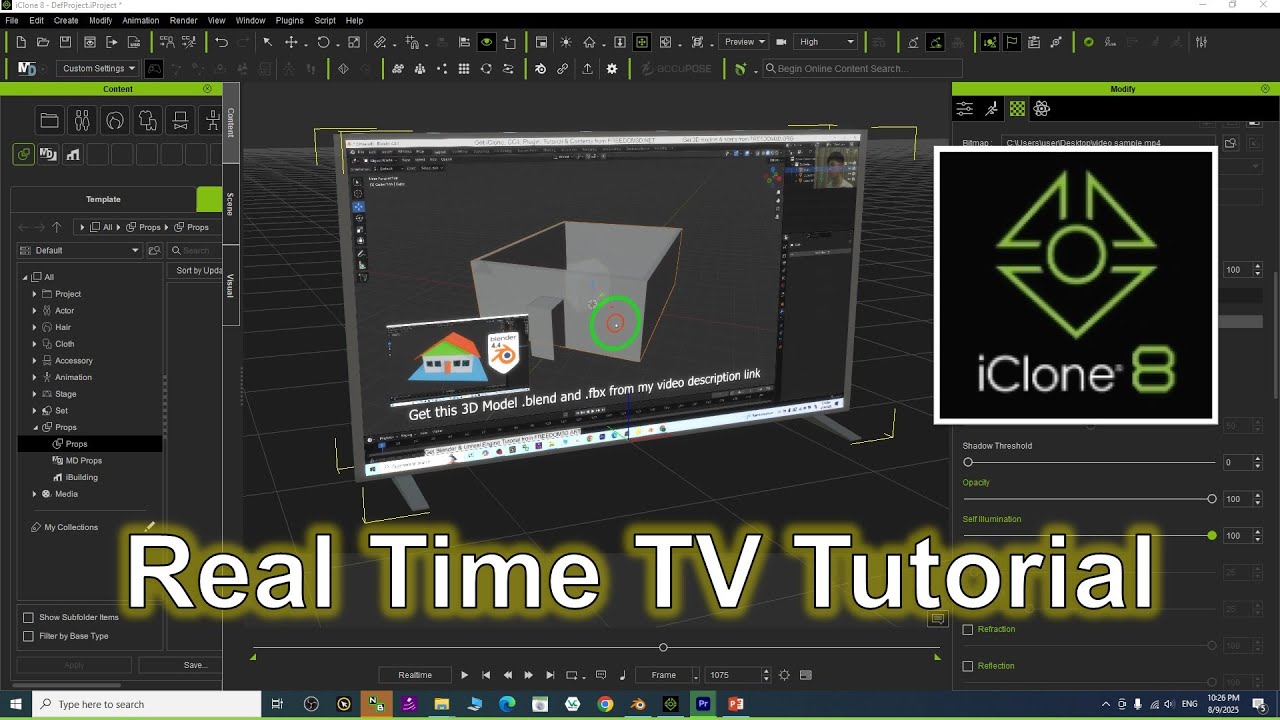Click the Sort by Update button
Image resolution: width=1280 pixels, height=720 pixels.
pos(194,270)
